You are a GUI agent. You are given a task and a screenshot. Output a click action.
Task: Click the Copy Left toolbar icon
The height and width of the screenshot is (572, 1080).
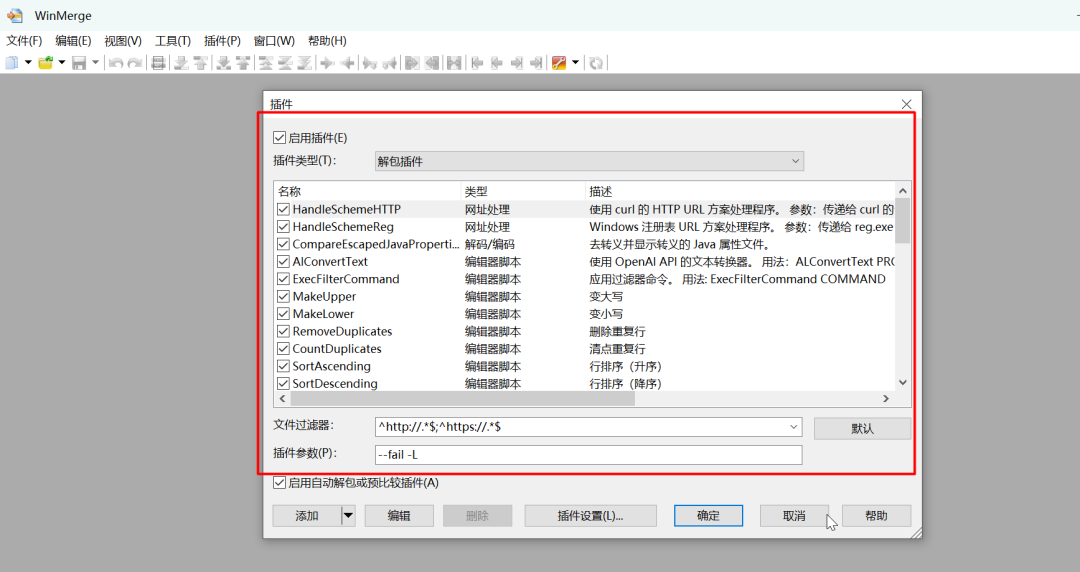click(x=348, y=63)
